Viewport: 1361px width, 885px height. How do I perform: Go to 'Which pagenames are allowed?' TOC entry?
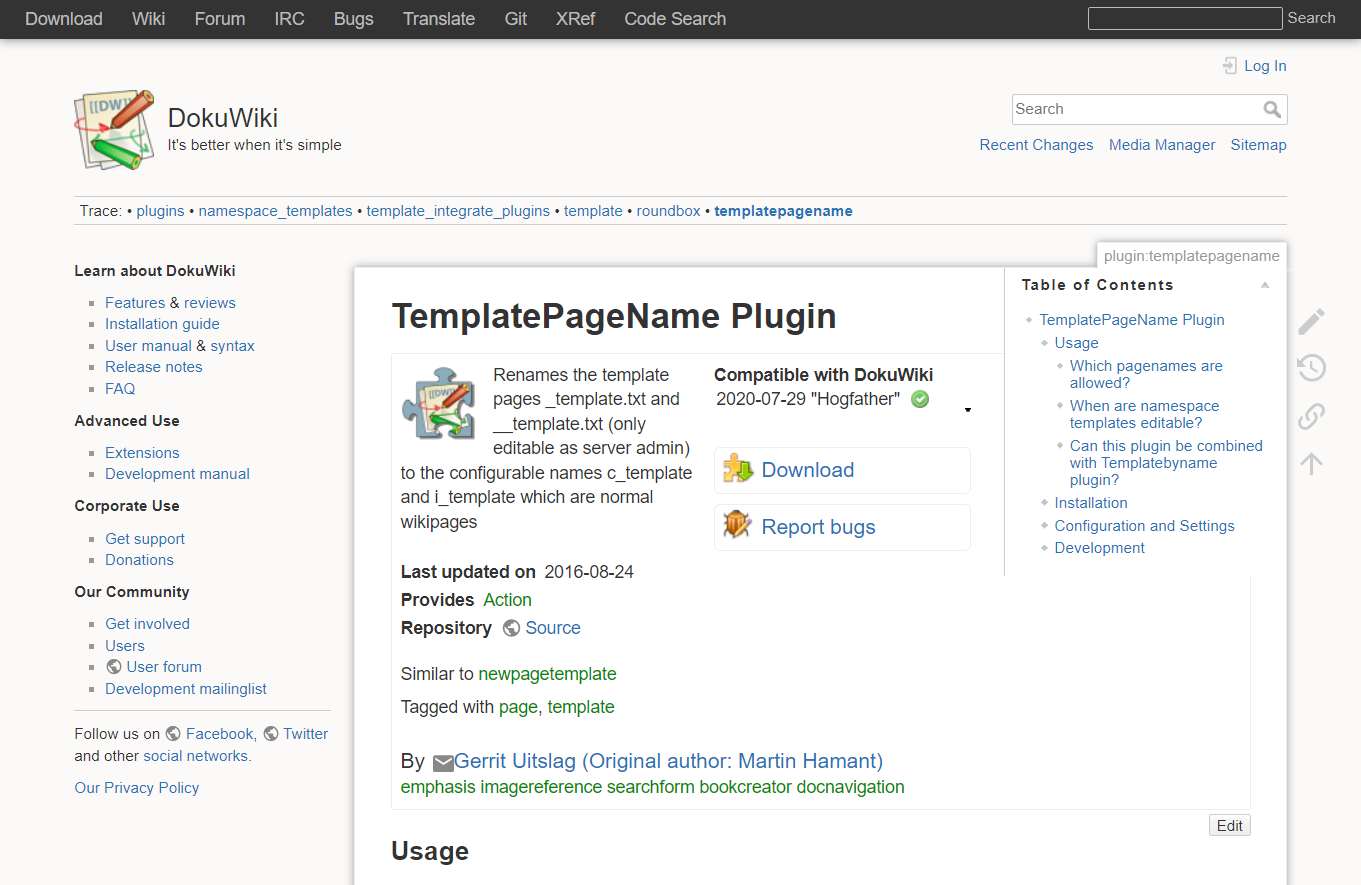(1146, 374)
